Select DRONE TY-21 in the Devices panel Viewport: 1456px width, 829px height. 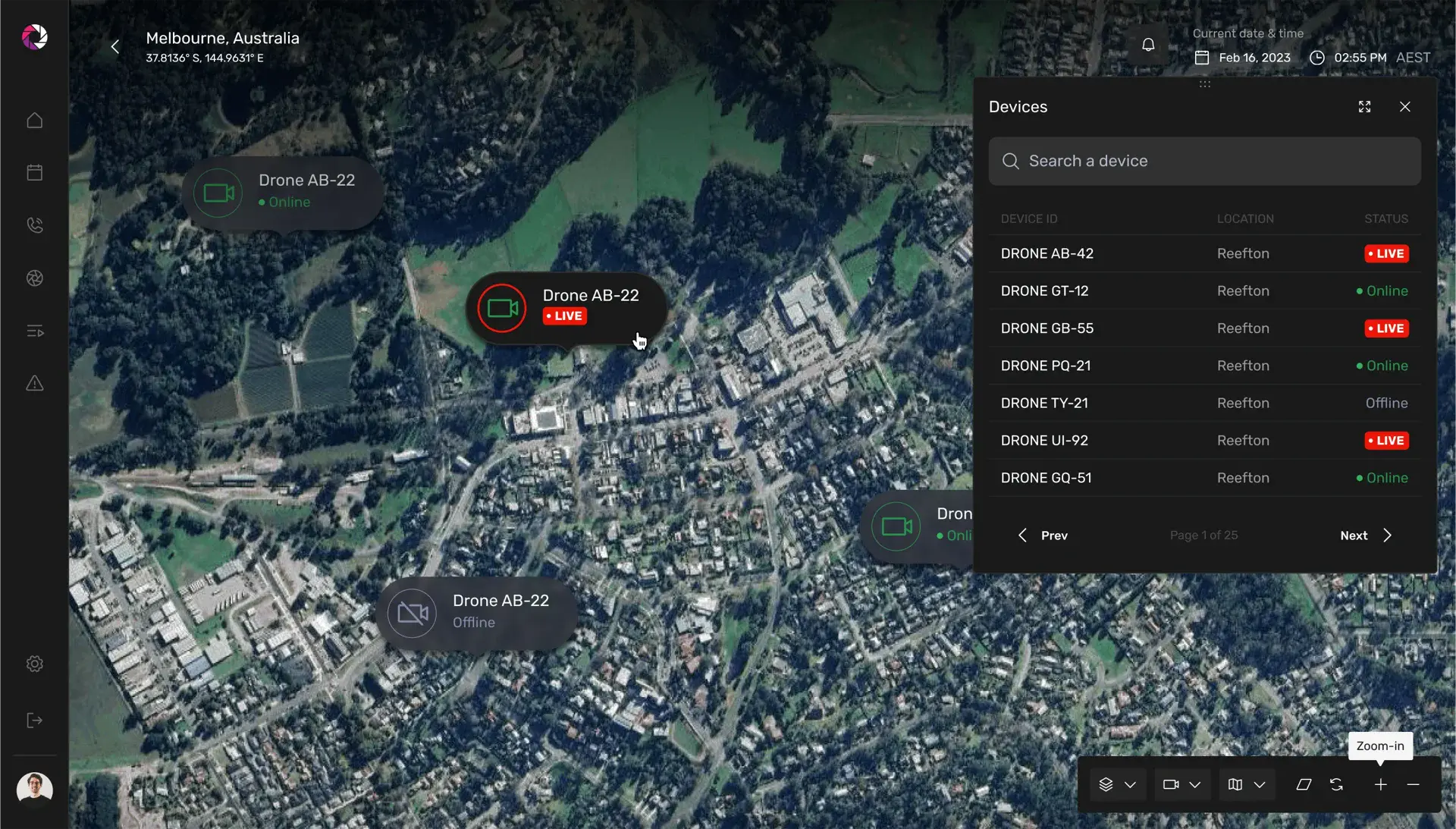[1044, 403]
